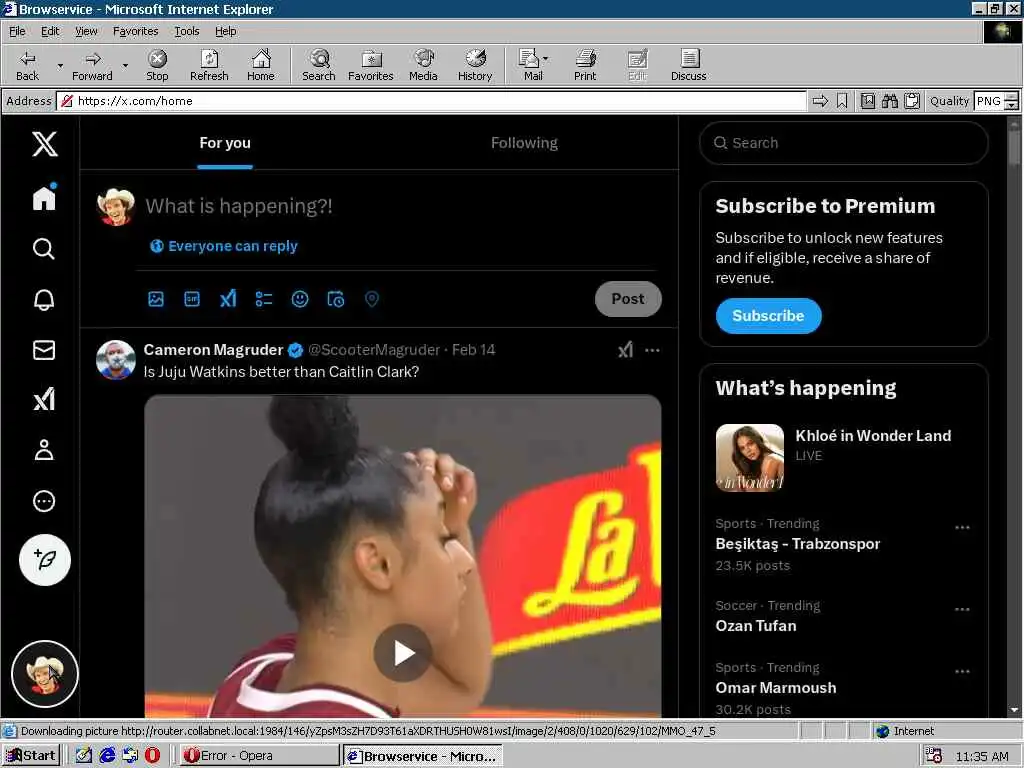Click the Windows Start button

tap(31, 756)
